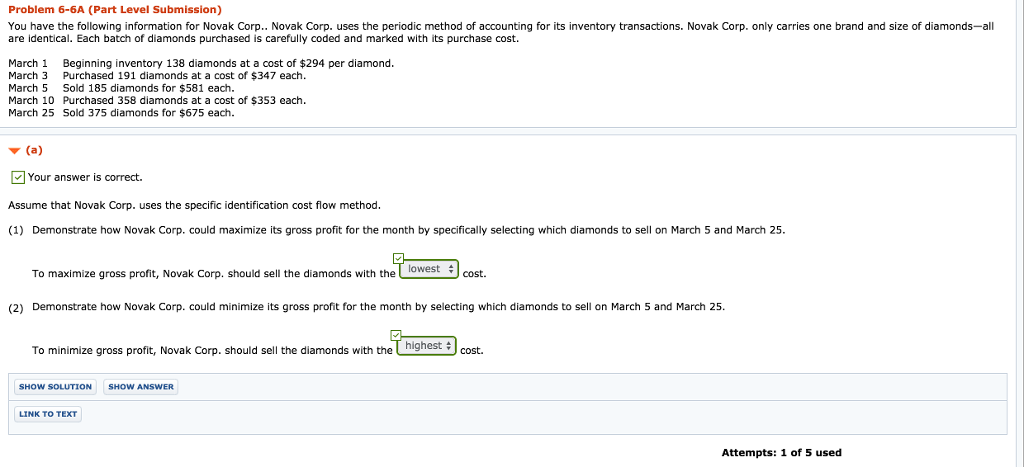
Task: Click the 'Your answer is correct.' message
Action: click(85, 178)
